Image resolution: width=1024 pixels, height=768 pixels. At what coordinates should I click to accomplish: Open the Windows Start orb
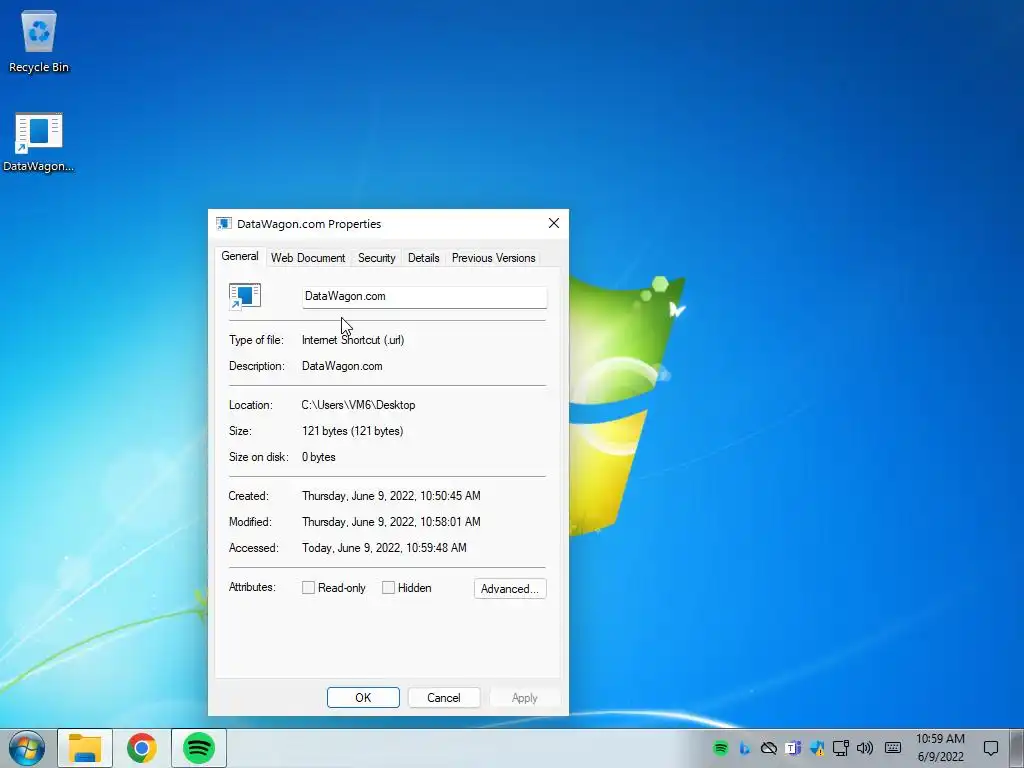coord(27,748)
